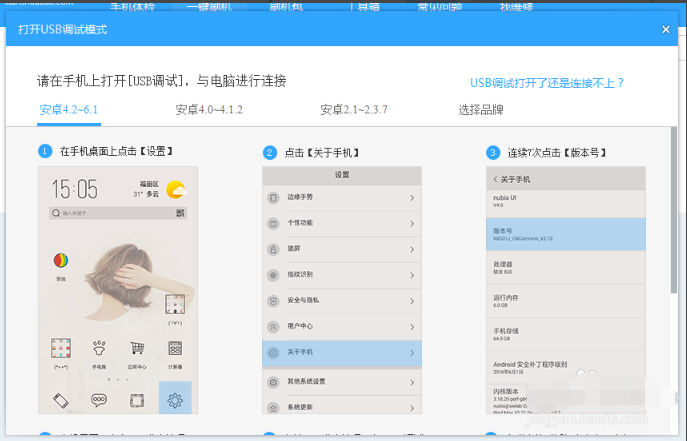The image size is (687, 441).
Task: Switch to the 安卓4.0~4.1.2 tab
Action: pos(209,110)
